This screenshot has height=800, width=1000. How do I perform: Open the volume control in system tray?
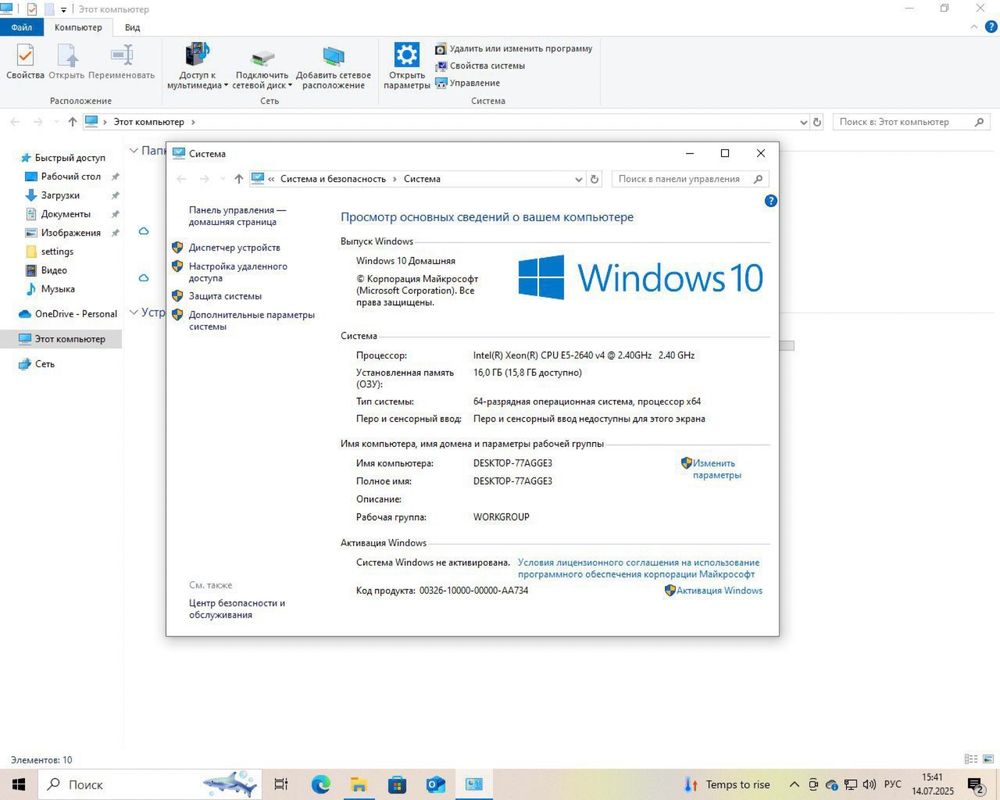pyautogui.click(x=869, y=784)
